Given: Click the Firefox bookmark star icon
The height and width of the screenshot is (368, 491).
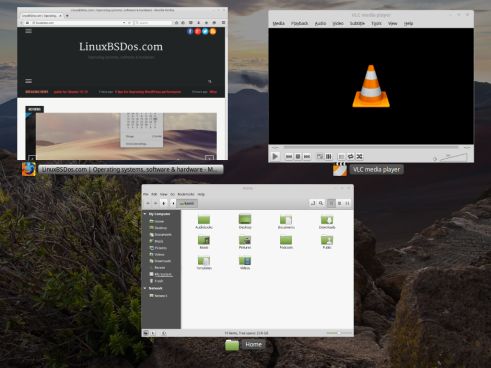Looking at the screenshot, I should click(176, 23).
